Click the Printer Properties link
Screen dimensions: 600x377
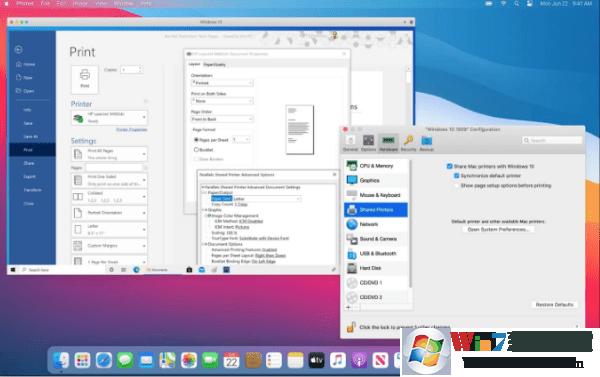131,130
